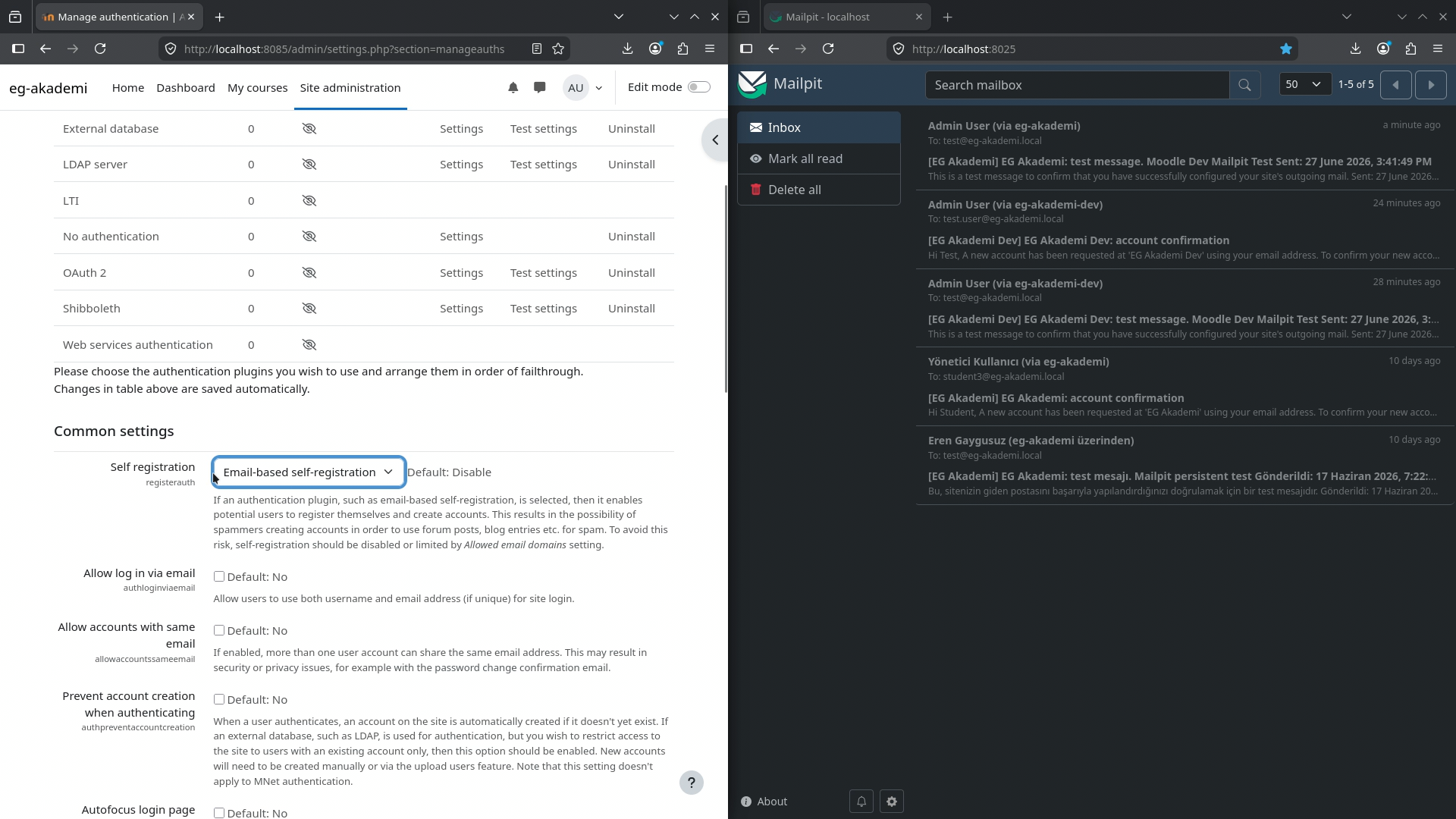Open the Home menu item
This screenshot has width=1456, height=819.
click(x=128, y=88)
